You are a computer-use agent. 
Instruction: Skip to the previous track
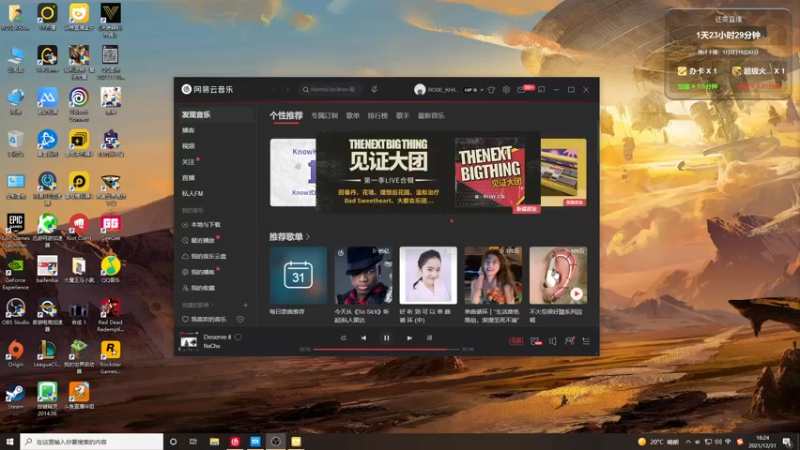tap(363, 338)
